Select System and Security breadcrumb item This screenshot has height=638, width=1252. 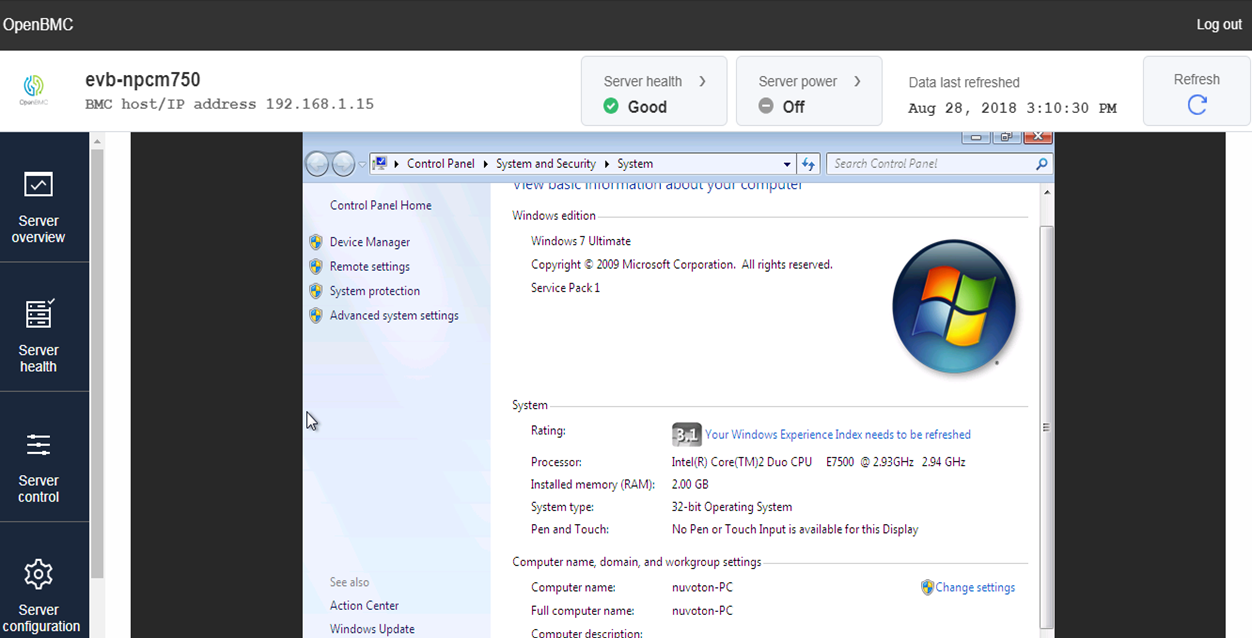[545, 164]
